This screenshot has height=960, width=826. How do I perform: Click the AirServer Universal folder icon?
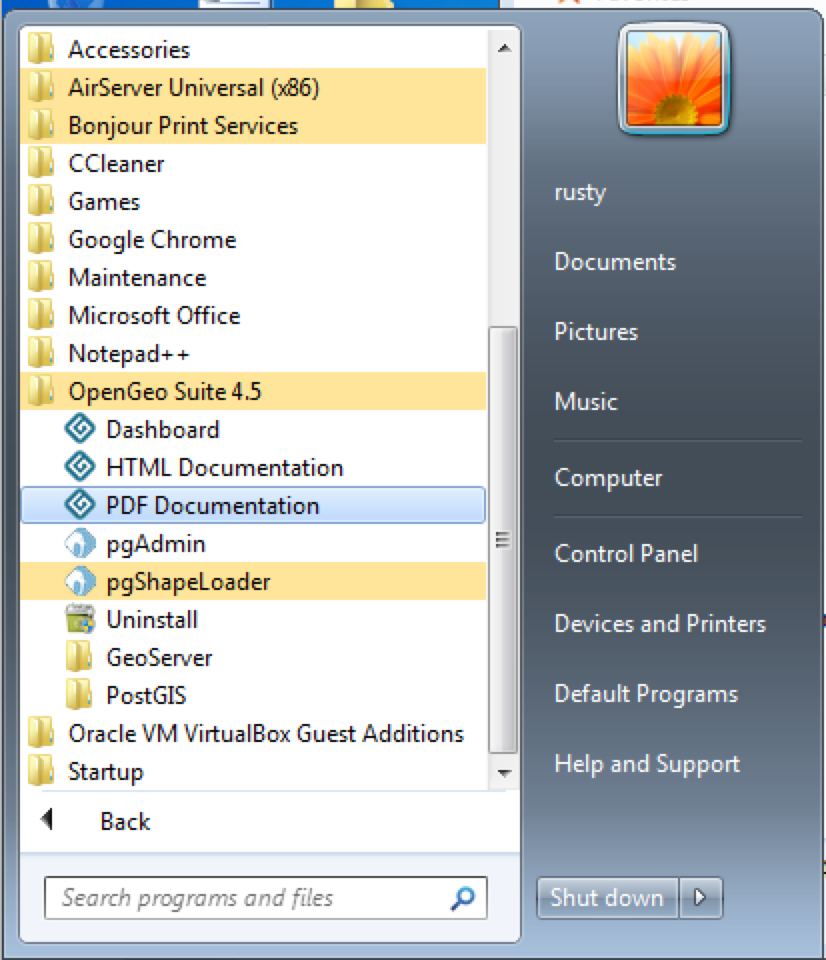tap(42, 87)
